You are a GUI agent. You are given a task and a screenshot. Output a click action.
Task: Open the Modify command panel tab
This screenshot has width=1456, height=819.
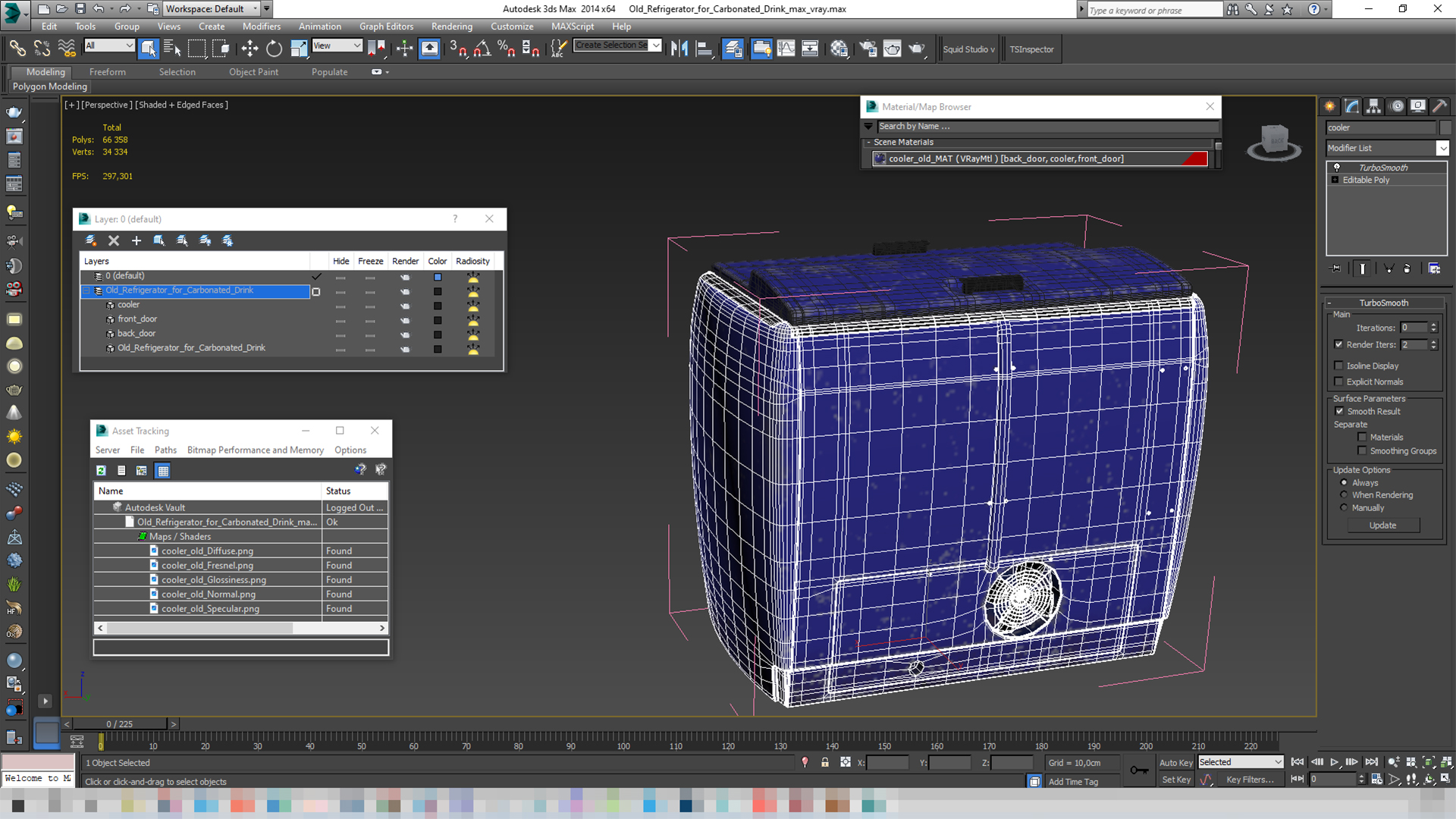1351,106
